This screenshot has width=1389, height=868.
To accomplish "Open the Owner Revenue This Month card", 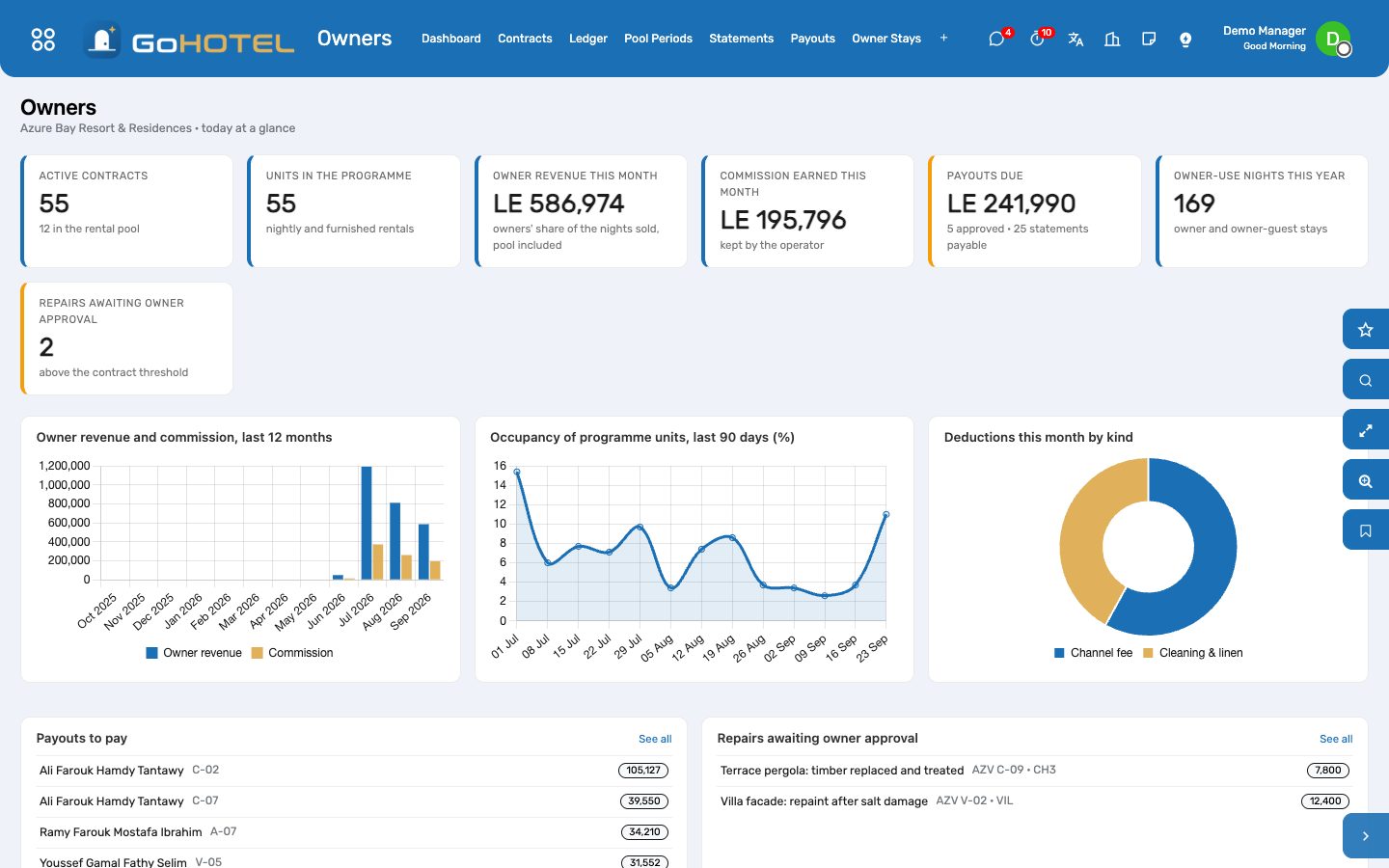I will tap(581, 211).
